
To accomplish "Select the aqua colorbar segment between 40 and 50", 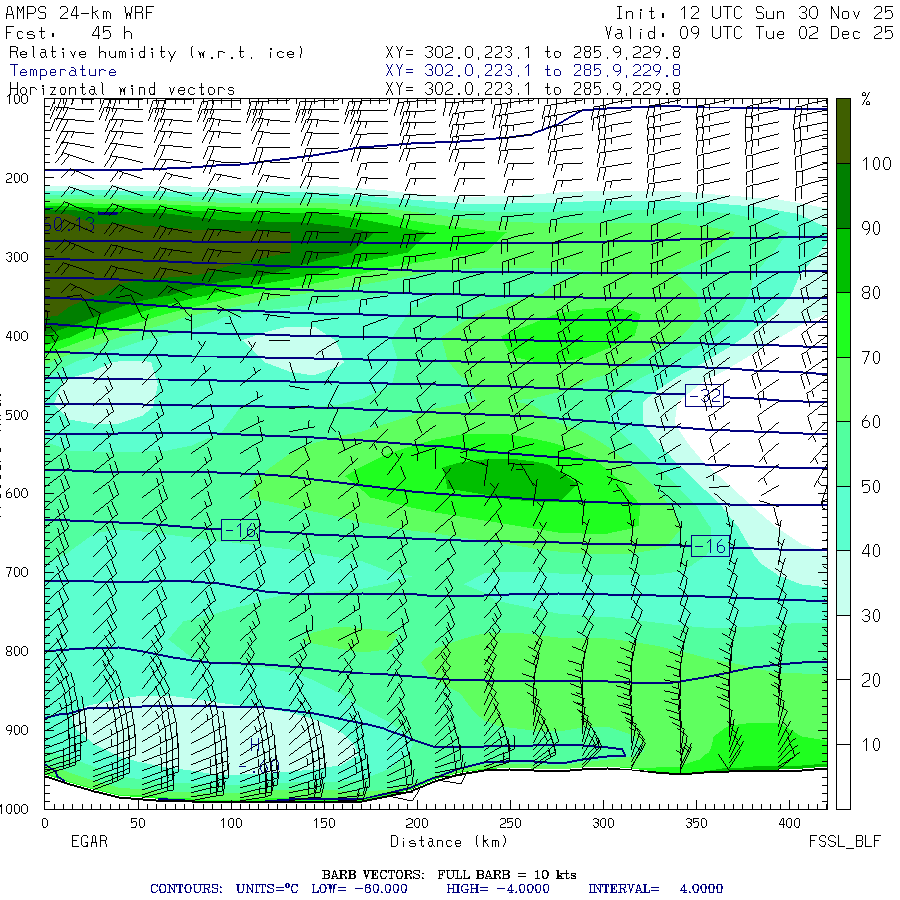I will [843, 518].
